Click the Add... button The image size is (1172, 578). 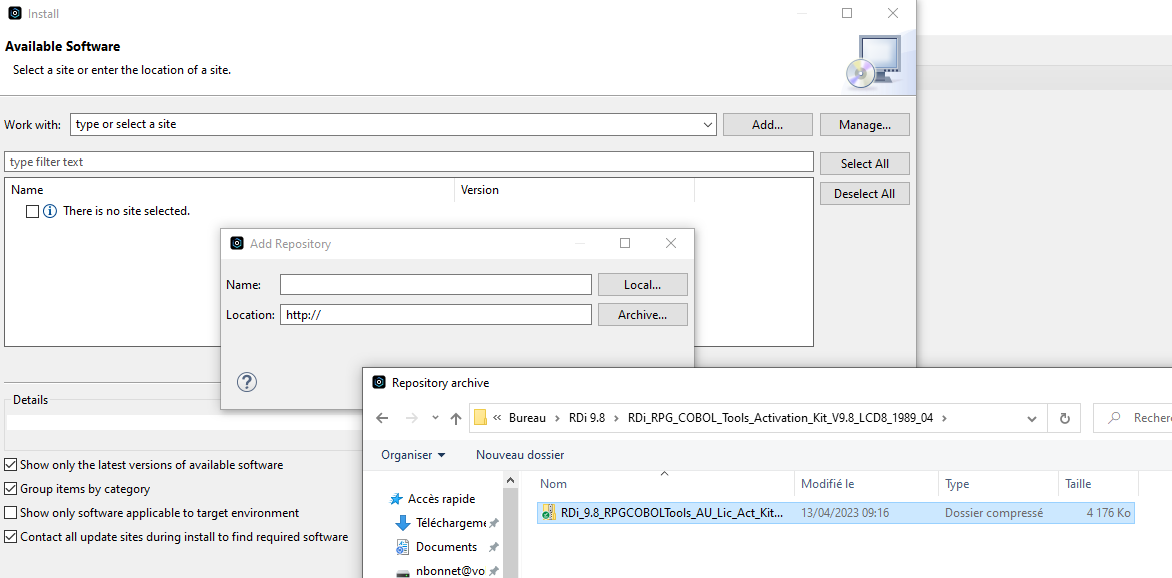click(768, 125)
